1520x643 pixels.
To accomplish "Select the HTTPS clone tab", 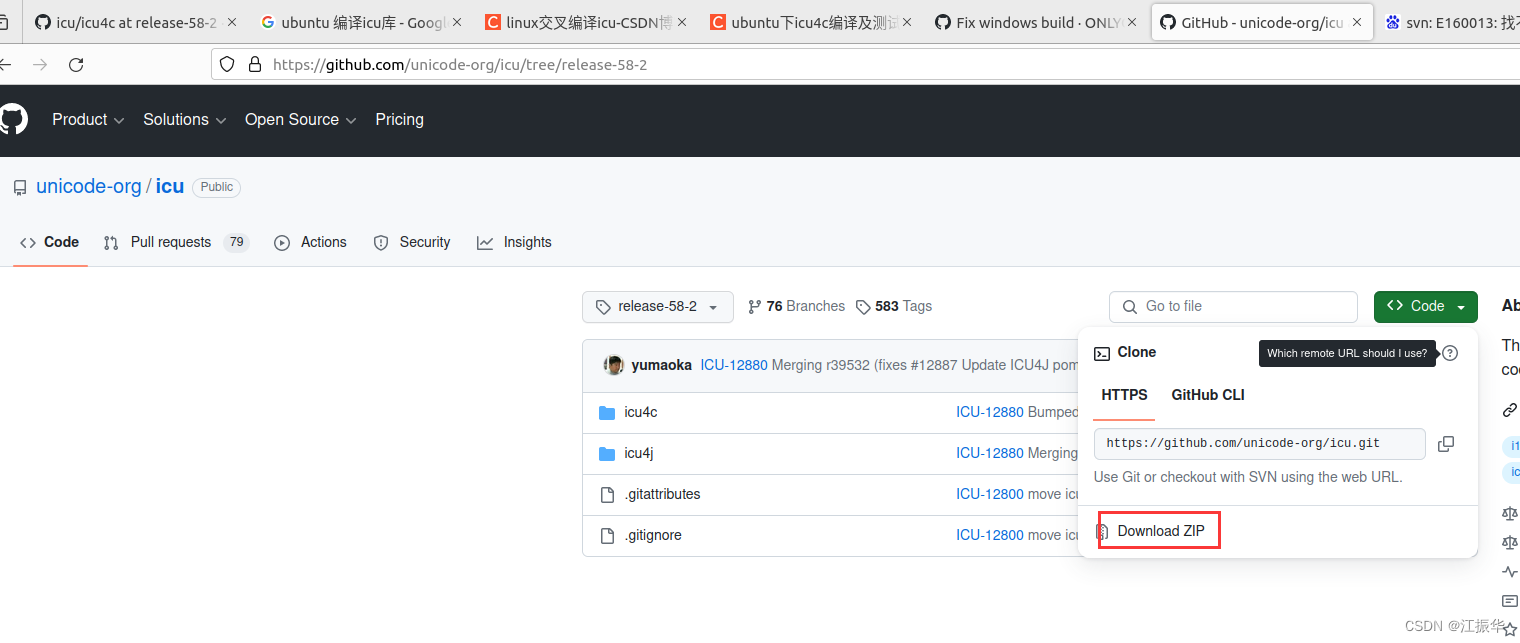I will (1124, 395).
